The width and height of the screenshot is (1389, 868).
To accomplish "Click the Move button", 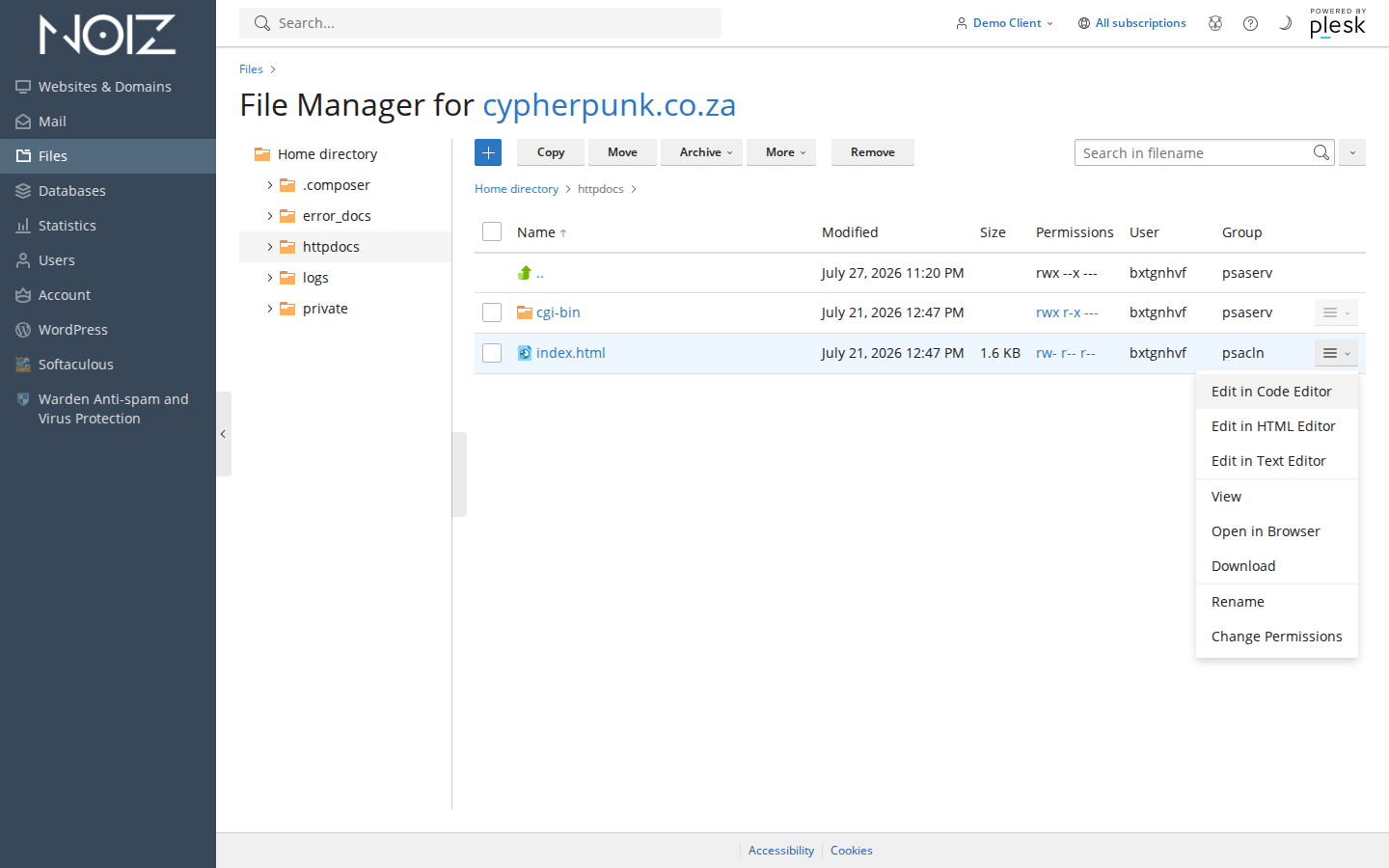I will tap(622, 152).
